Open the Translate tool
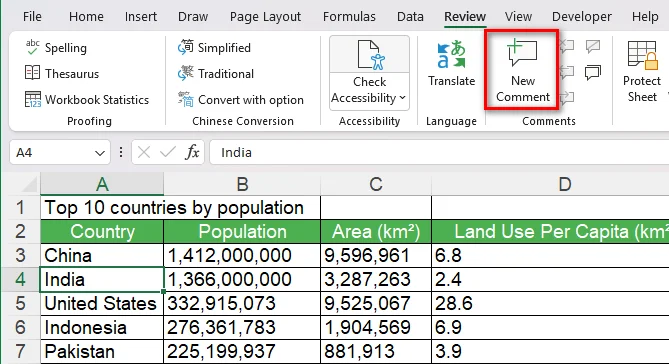 (451, 64)
